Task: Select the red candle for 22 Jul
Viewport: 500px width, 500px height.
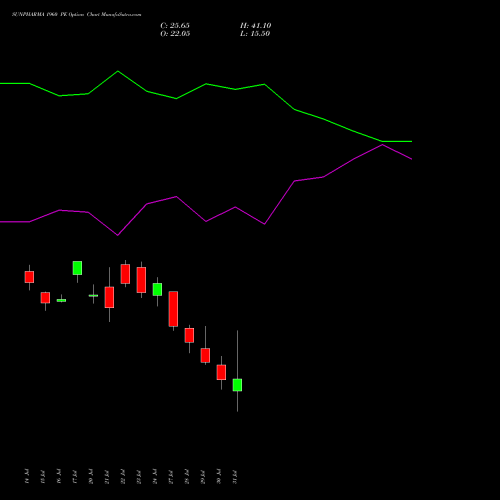Action: 125,274
